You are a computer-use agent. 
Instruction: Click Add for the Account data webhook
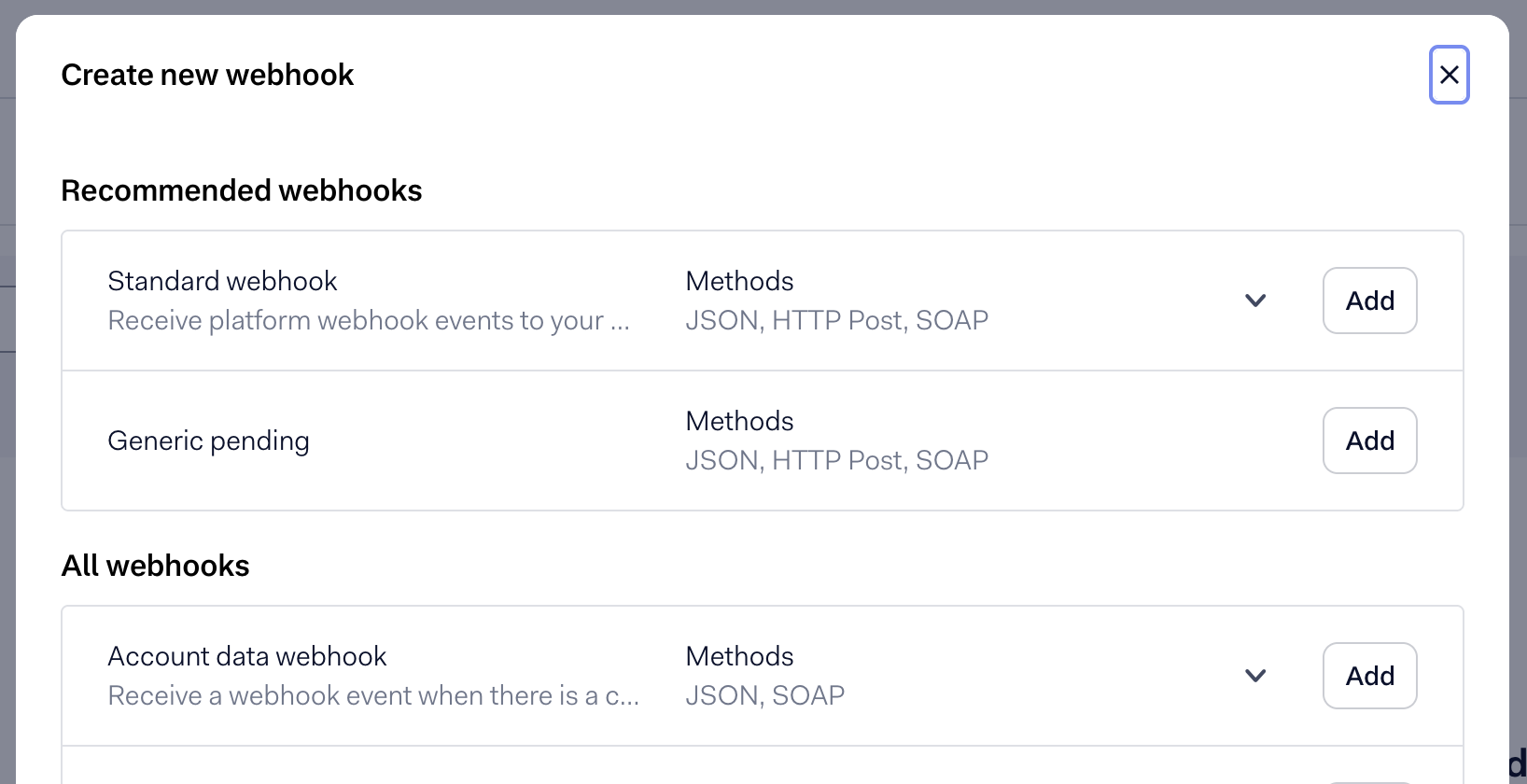(1369, 676)
